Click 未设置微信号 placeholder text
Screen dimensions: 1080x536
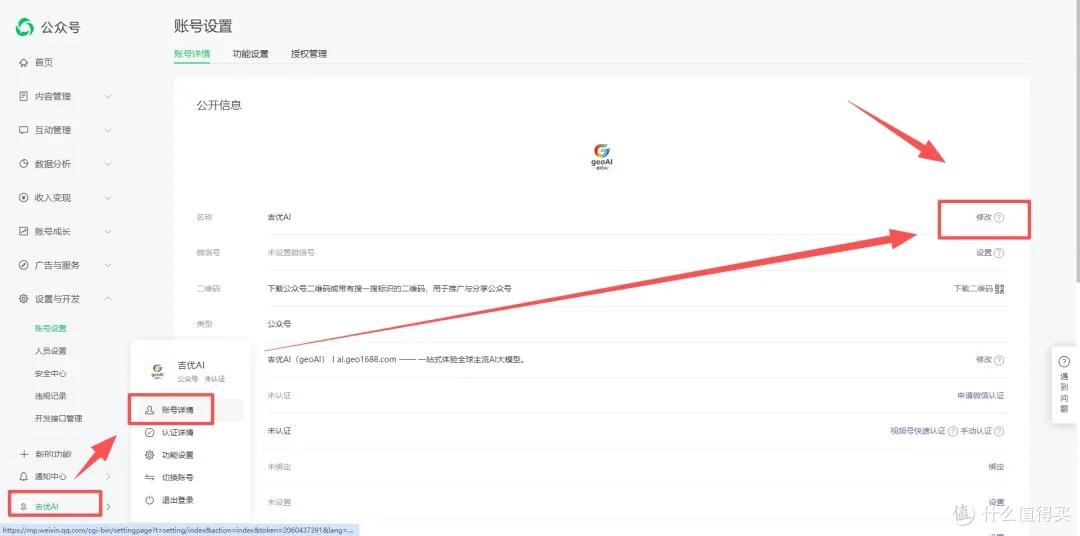pos(291,253)
